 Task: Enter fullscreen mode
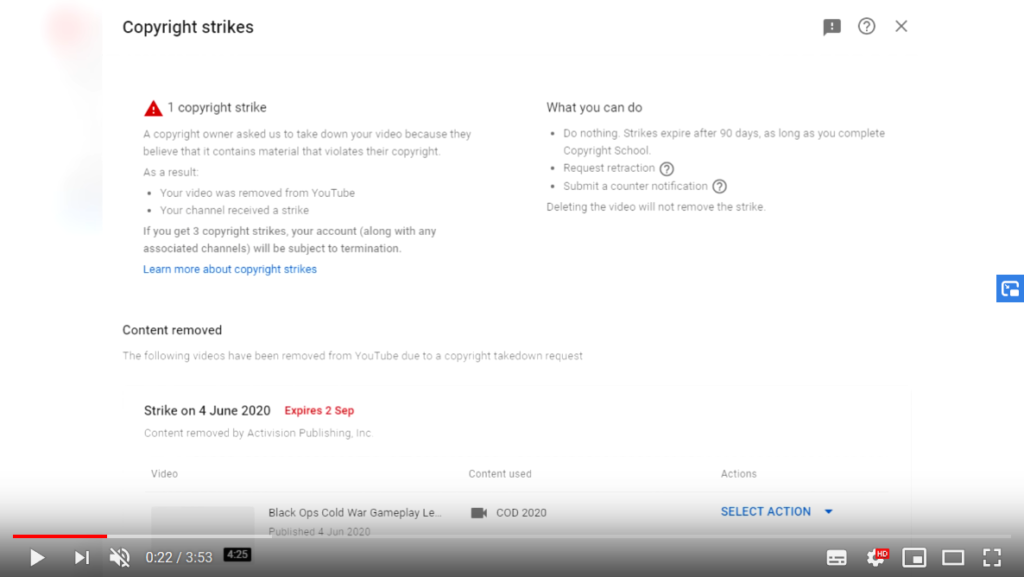(992, 557)
